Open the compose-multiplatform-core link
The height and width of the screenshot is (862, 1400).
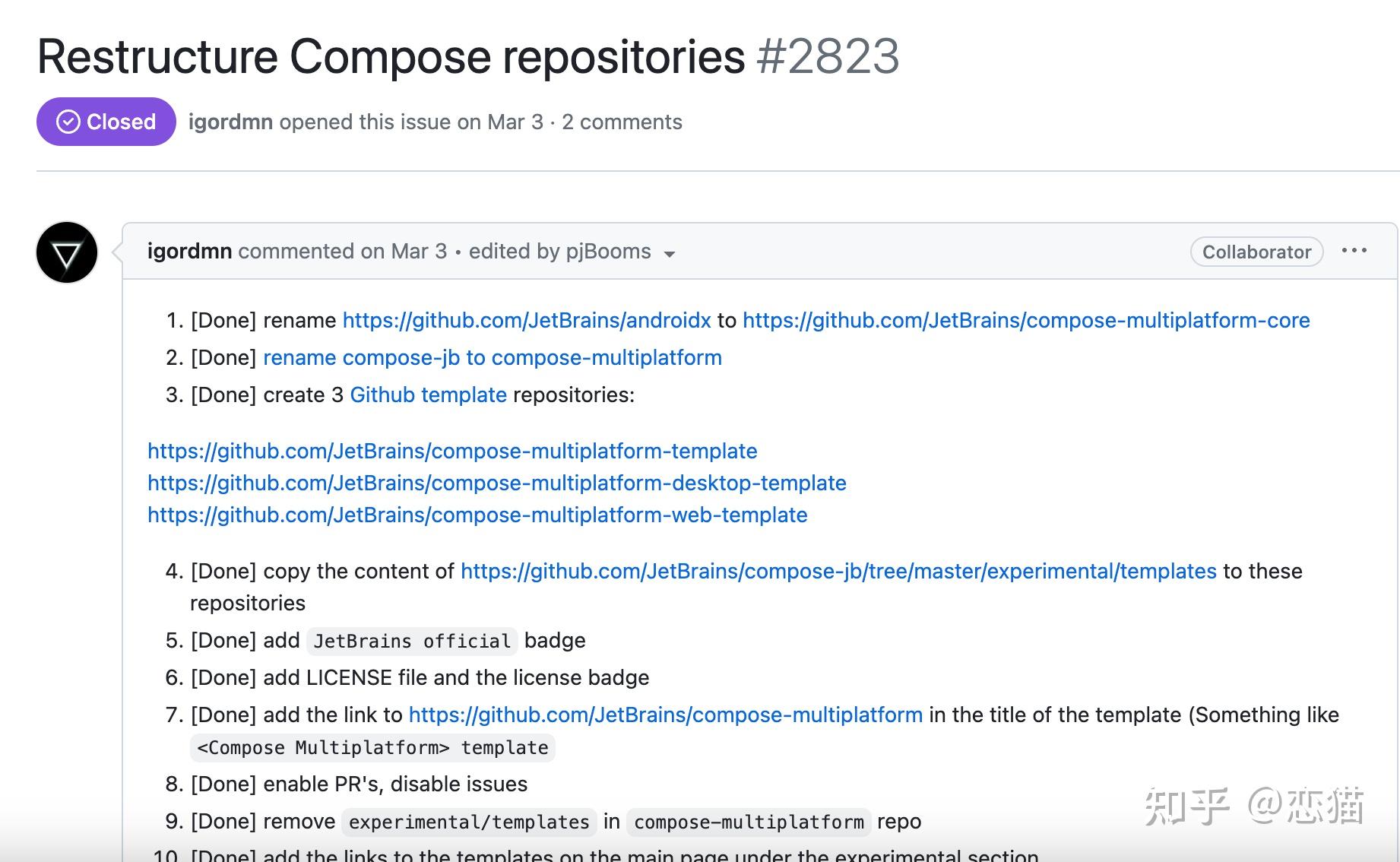click(x=1025, y=320)
